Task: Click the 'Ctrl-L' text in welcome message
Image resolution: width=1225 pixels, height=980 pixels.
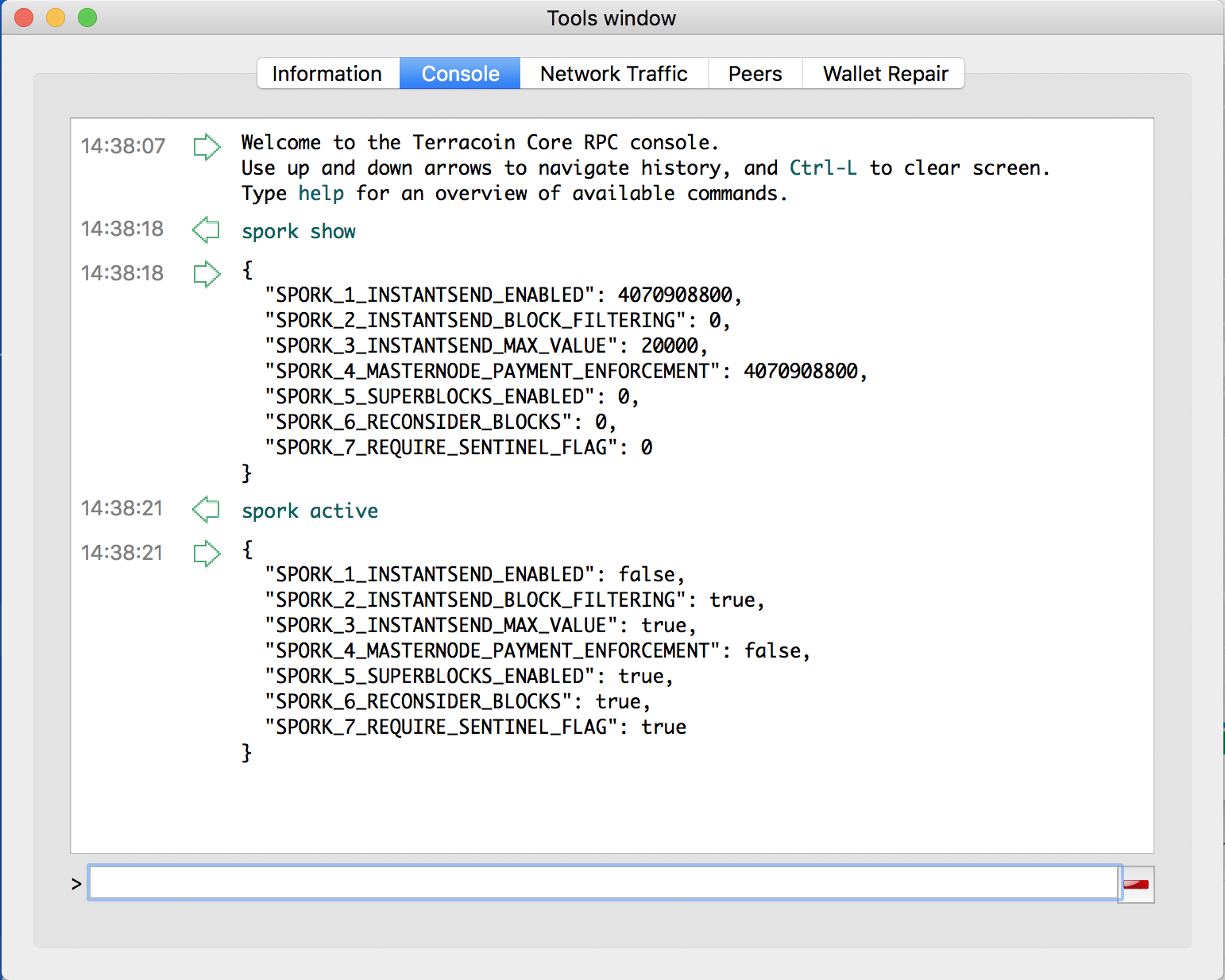Action: click(x=823, y=168)
